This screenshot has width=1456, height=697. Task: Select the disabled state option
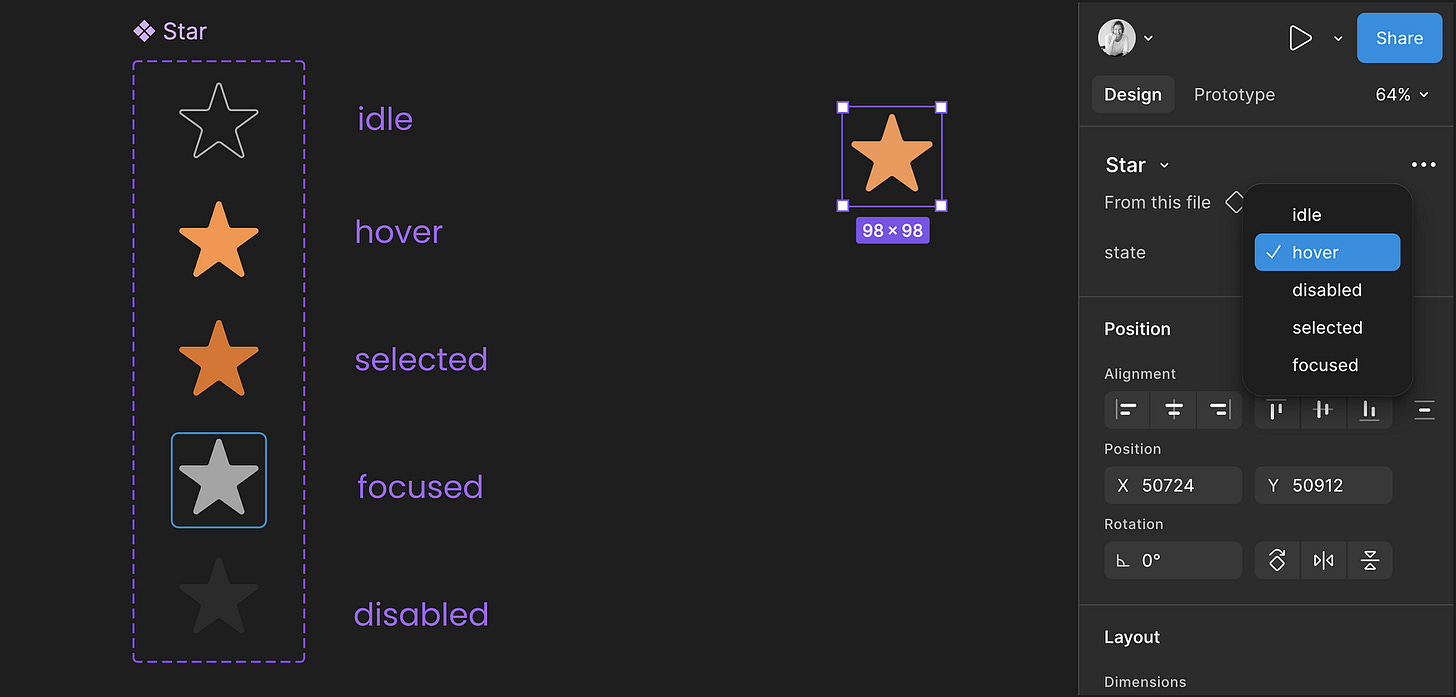tap(1327, 290)
